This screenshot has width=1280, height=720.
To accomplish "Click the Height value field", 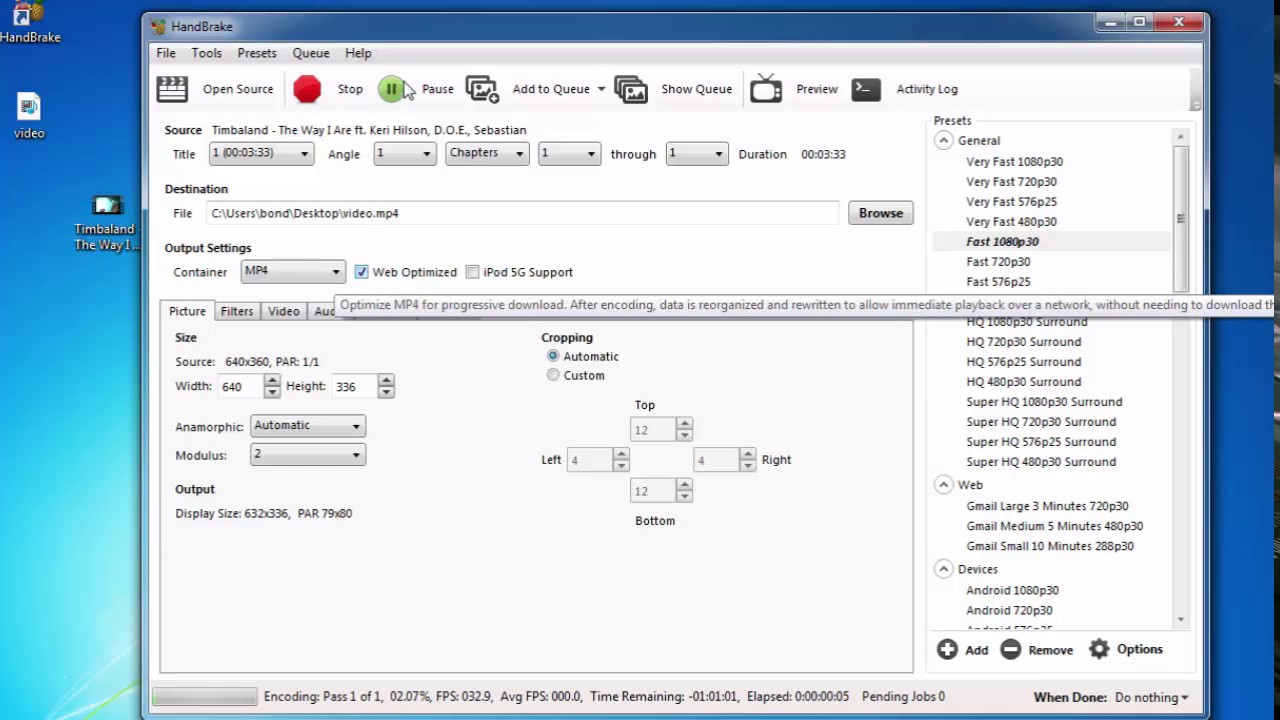I will [355, 386].
